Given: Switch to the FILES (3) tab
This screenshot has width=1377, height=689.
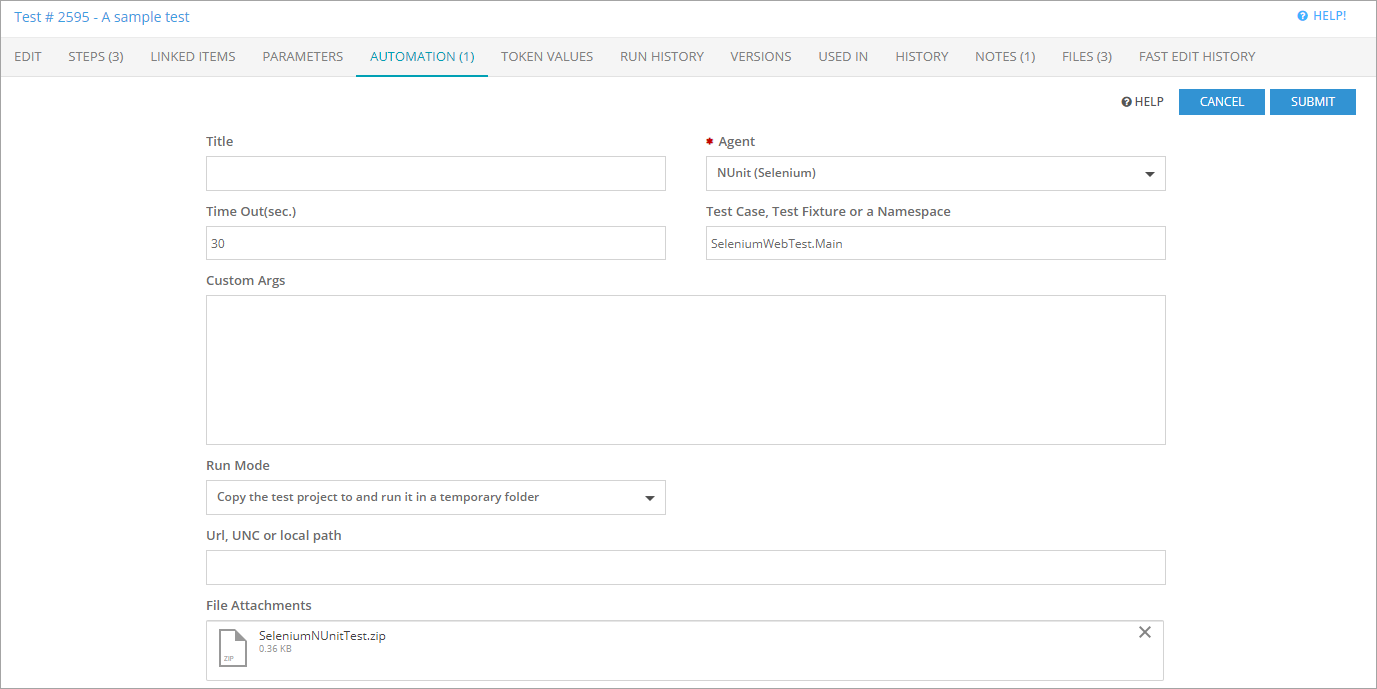Looking at the screenshot, I should [x=1086, y=57].
